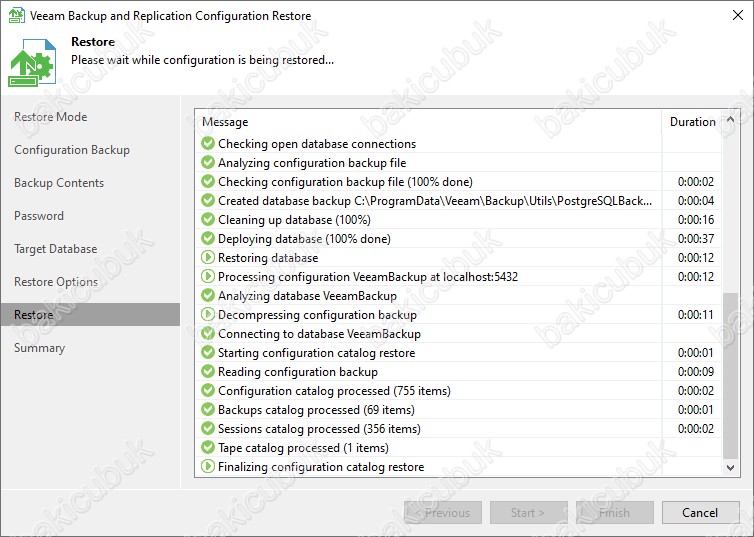Click status icon for Checking configuration backup file
The width and height of the screenshot is (754, 537).
[208, 181]
